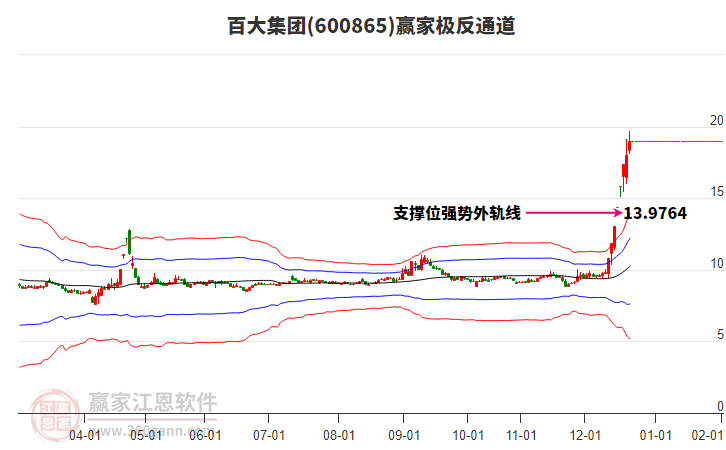Click the x-axis date label 10-01
Viewport: 726px width, 450px height.
[468, 436]
